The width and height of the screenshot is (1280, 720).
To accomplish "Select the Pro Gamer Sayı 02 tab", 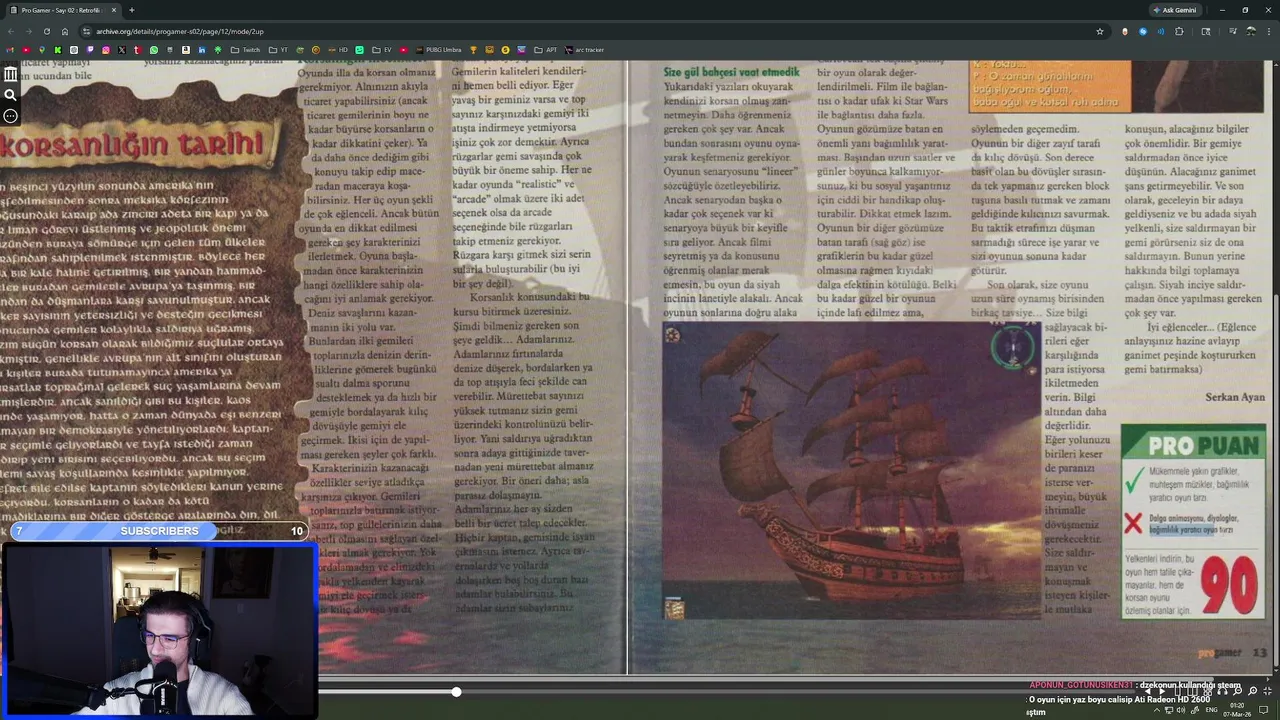I will (62, 10).
